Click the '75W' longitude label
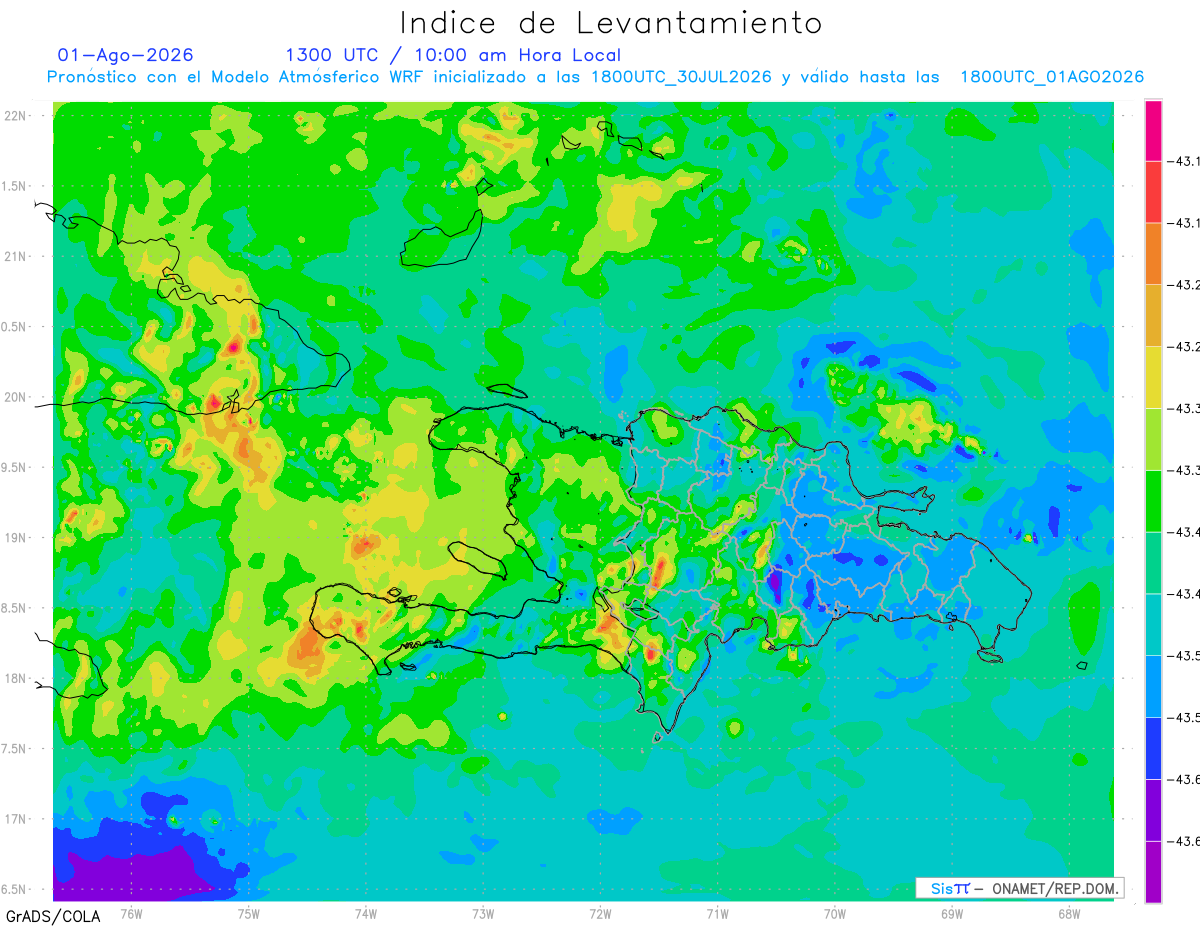1200x927 pixels. (249, 913)
